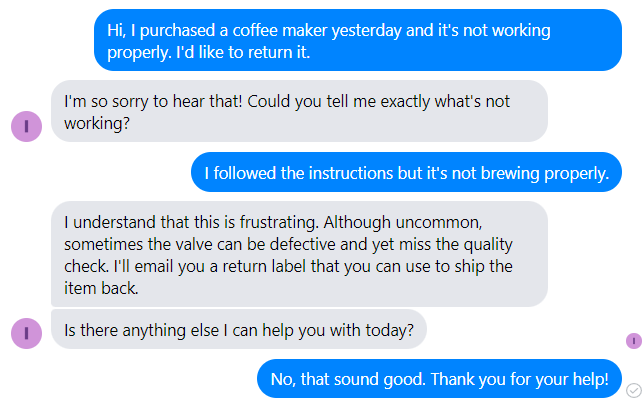Select the "I'm so sorry to hear that" message
The image size is (644, 403).
tap(298, 111)
